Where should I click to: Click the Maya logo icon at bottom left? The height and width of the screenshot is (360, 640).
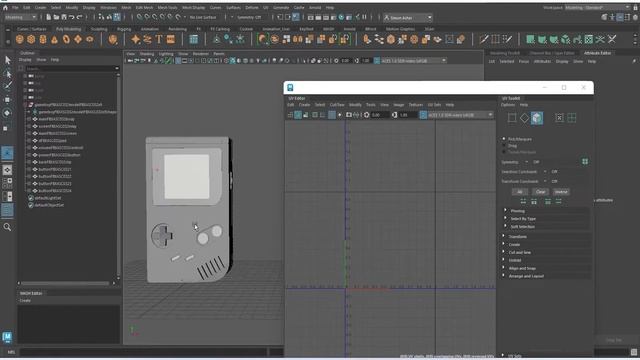click(7, 337)
